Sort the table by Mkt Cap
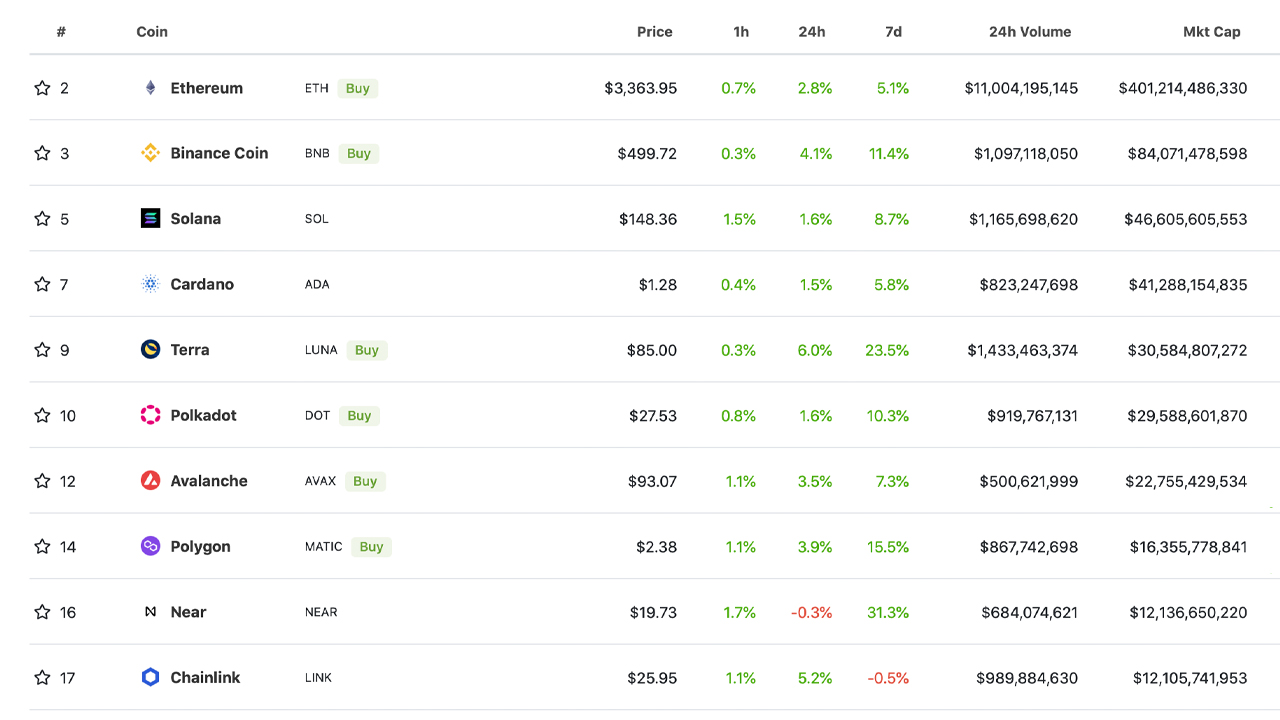1280x720 pixels. click(1211, 31)
